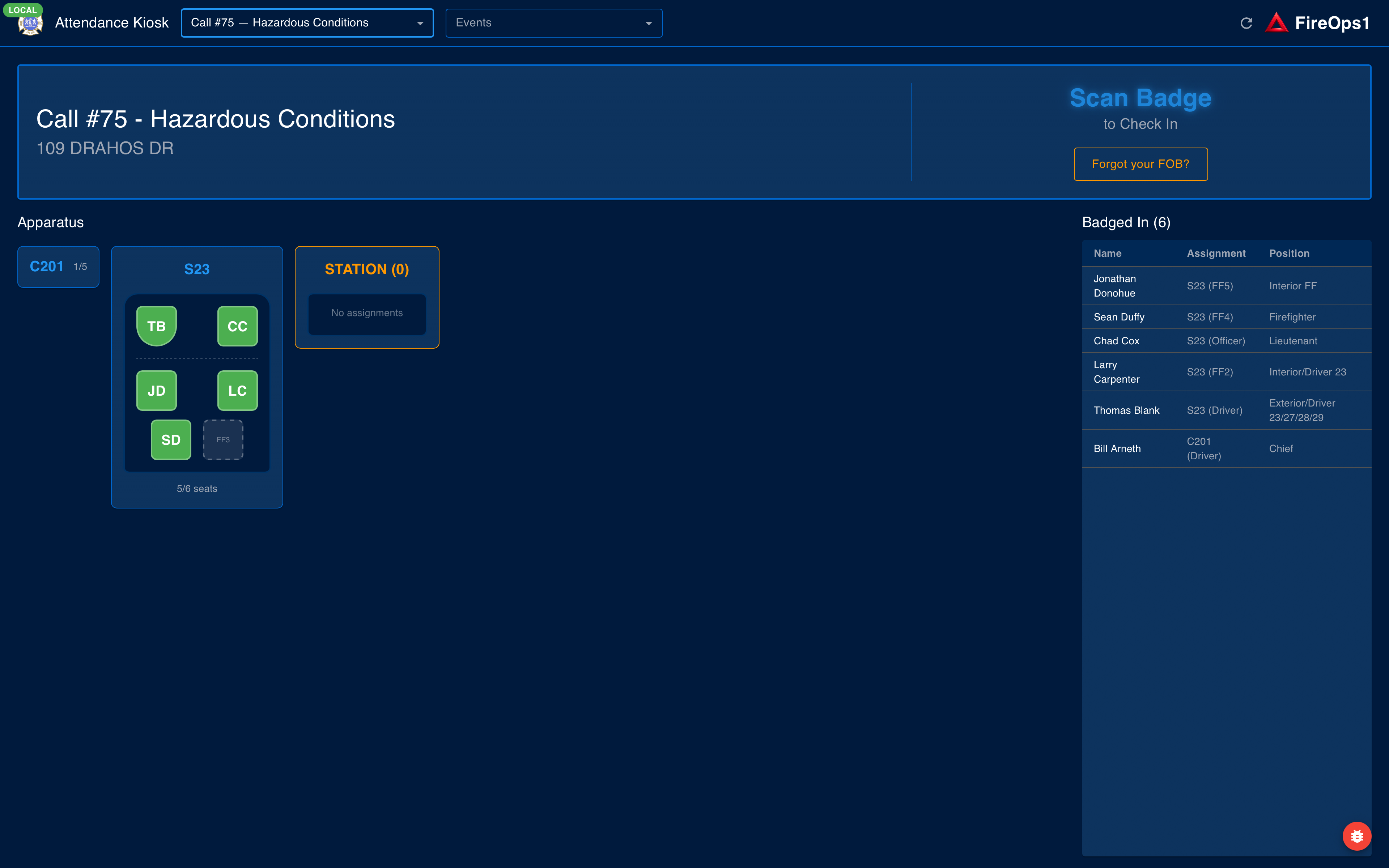1389x868 pixels.
Task: Click the refresh icon in header
Action: [x=1246, y=23]
